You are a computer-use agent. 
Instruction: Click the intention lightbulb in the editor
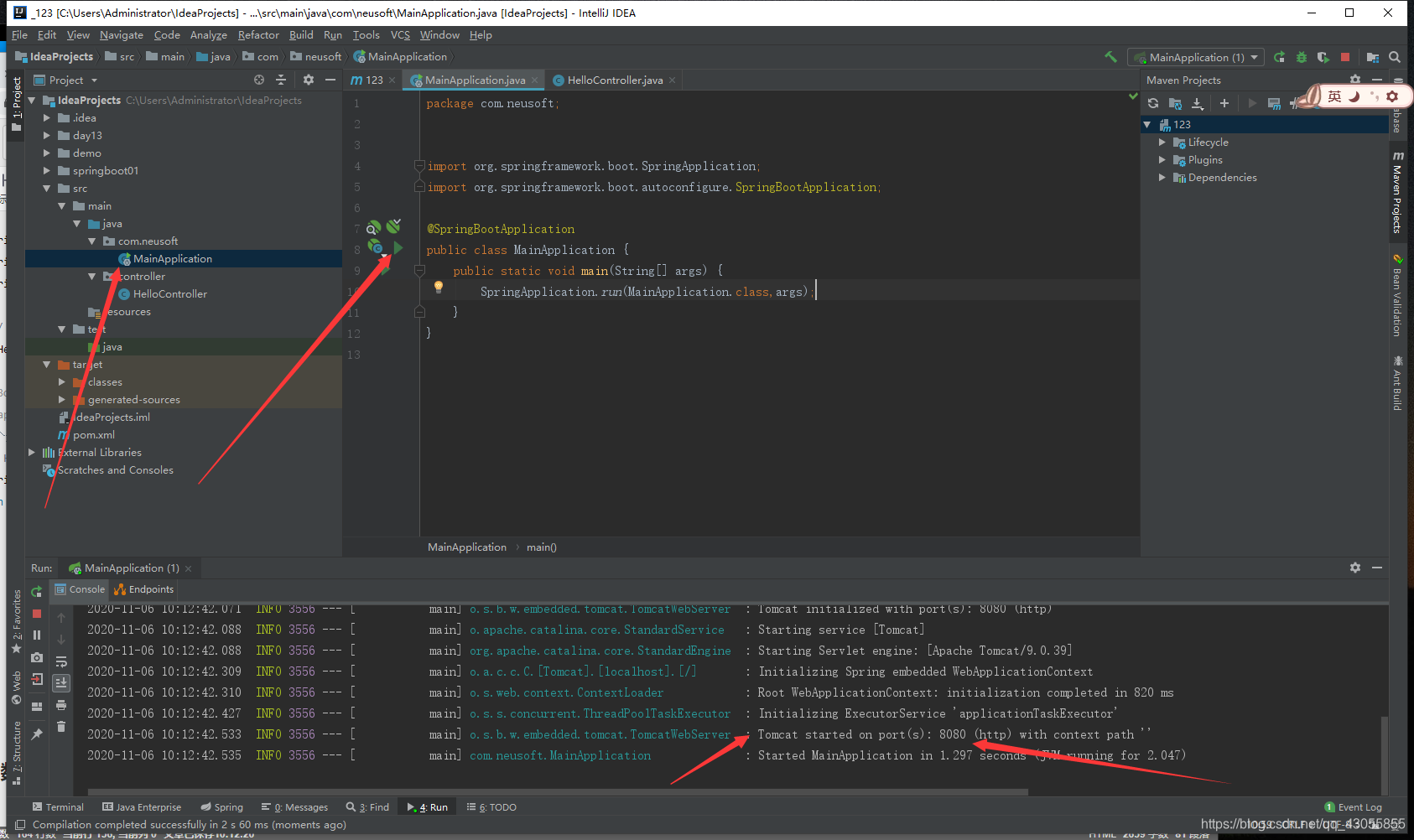click(x=438, y=287)
